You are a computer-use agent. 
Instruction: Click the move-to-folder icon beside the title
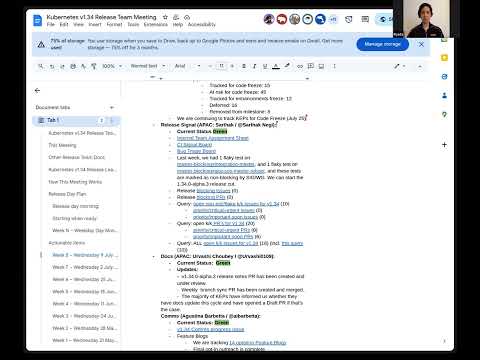coord(176,17)
